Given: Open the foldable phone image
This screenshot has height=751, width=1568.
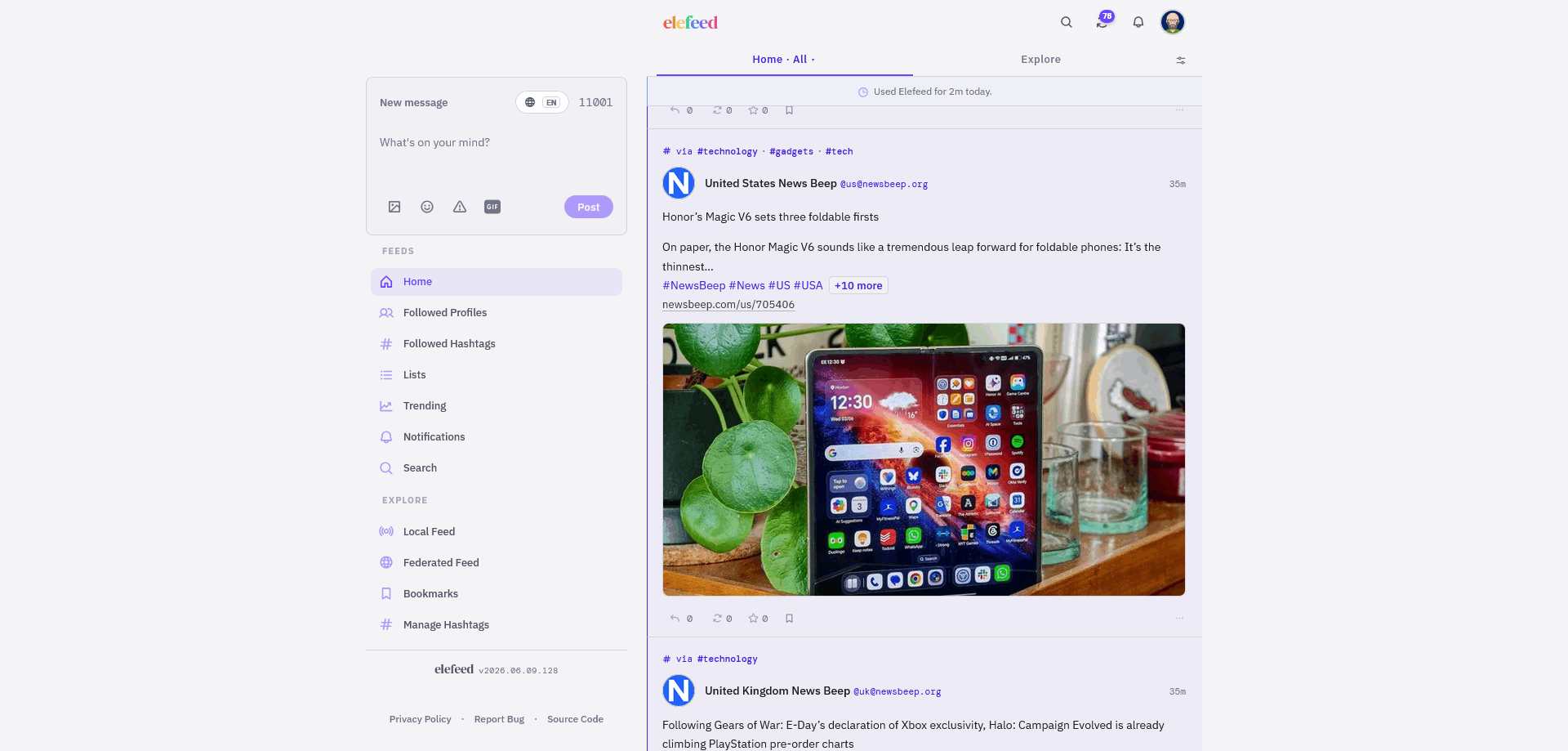Looking at the screenshot, I should pyautogui.click(x=924, y=459).
